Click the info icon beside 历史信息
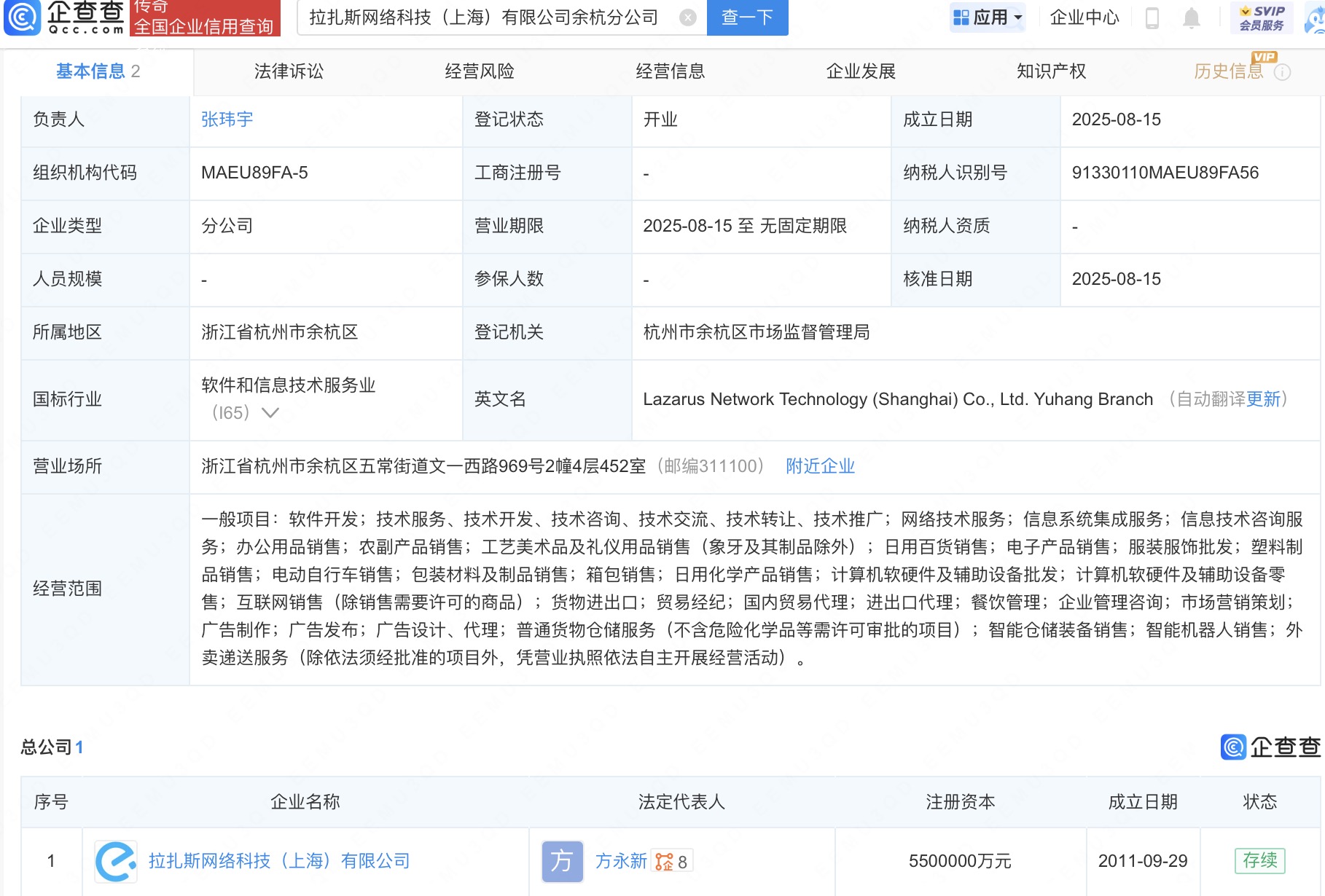This screenshot has width=1325, height=896. coord(1283,72)
